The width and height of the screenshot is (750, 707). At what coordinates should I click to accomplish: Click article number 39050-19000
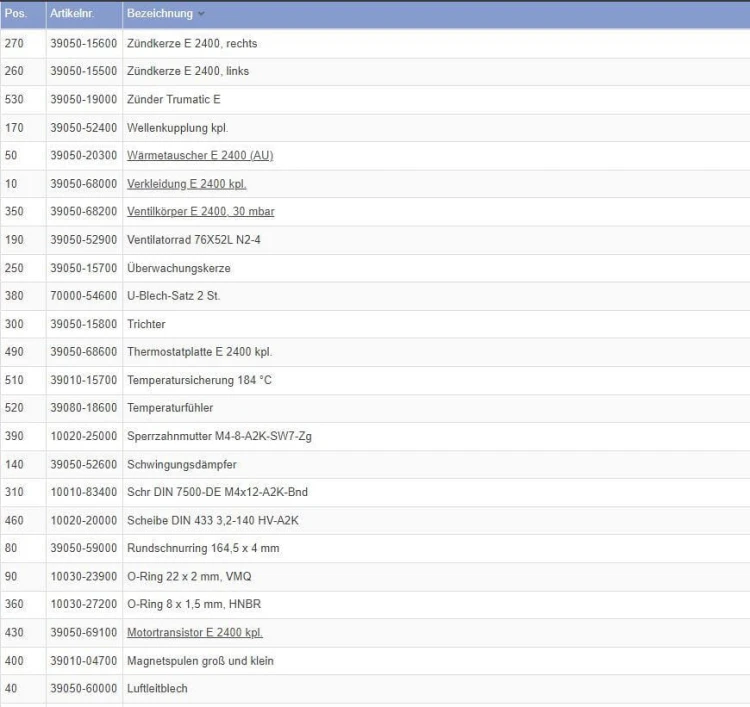(x=84, y=99)
